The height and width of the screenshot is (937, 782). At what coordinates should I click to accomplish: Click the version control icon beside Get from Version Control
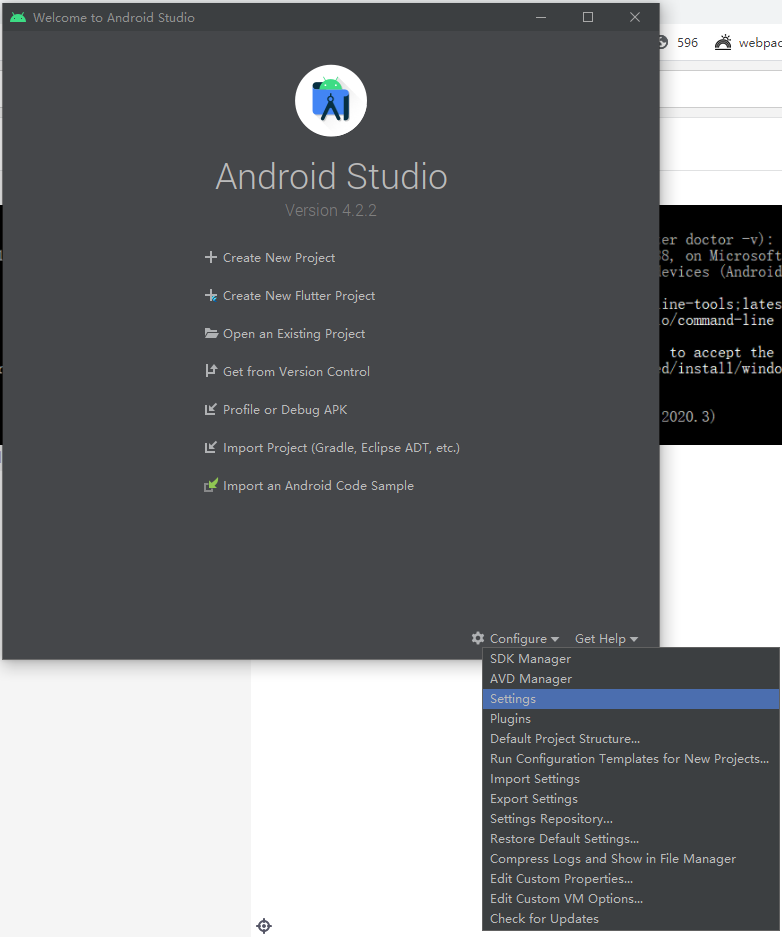pyautogui.click(x=210, y=371)
